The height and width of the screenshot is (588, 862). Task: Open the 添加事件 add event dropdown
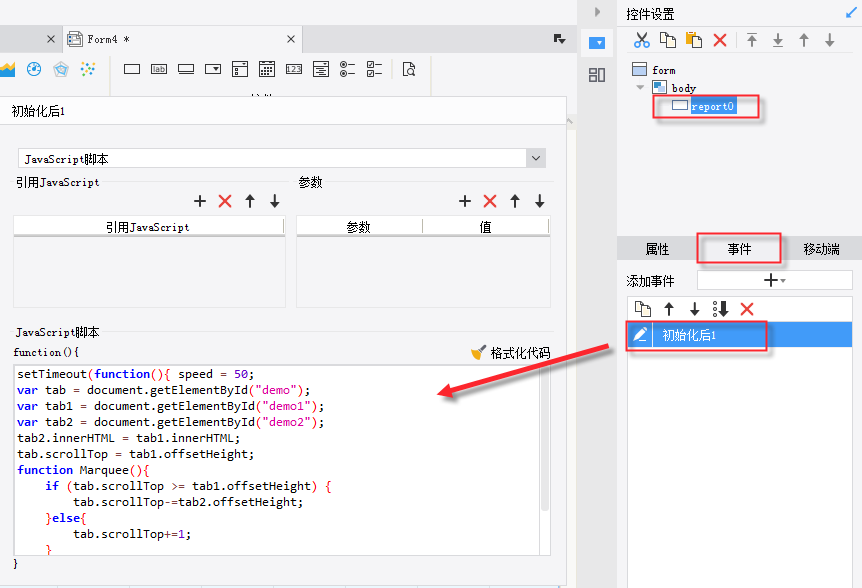(x=775, y=281)
